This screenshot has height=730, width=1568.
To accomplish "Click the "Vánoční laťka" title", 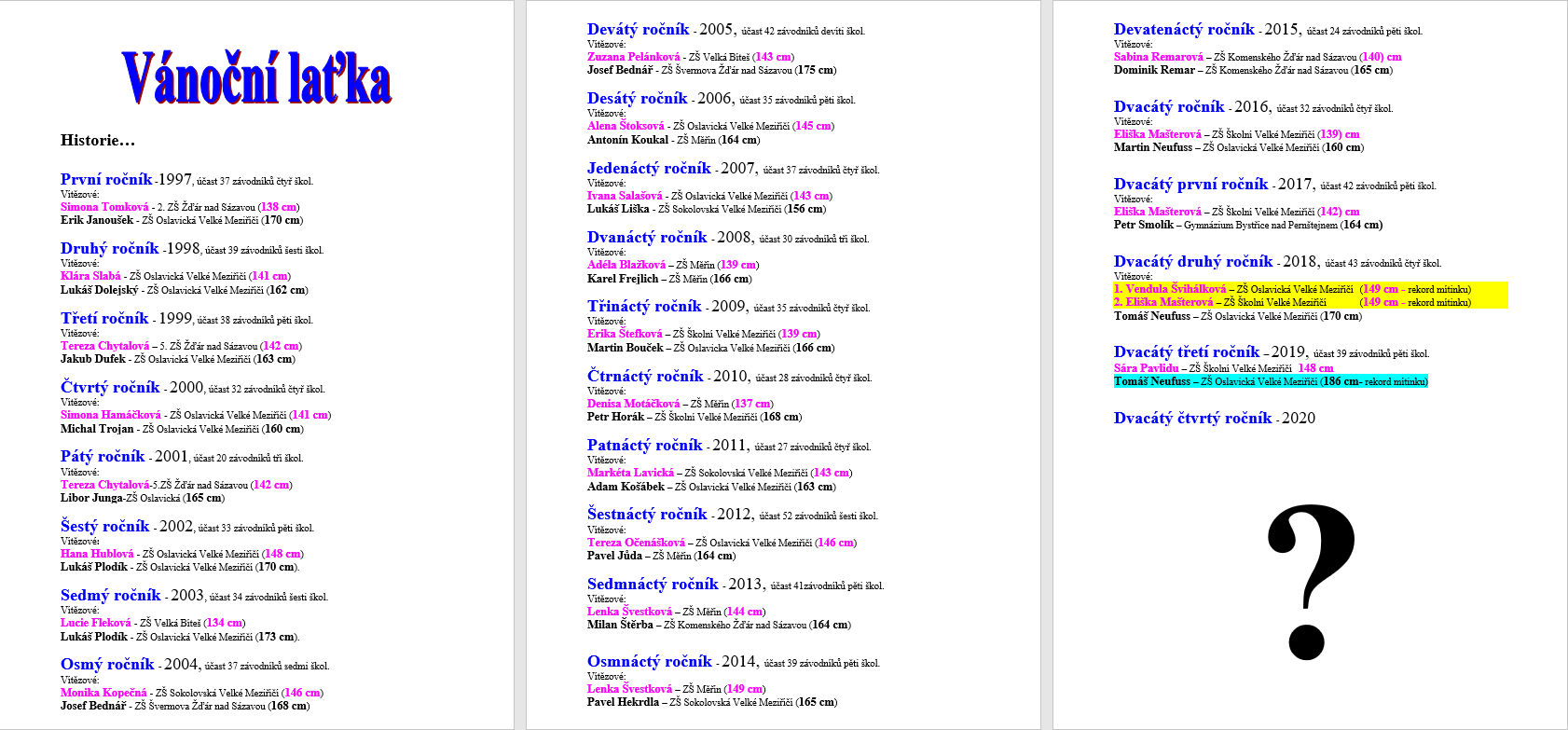I will pyautogui.click(x=256, y=78).
